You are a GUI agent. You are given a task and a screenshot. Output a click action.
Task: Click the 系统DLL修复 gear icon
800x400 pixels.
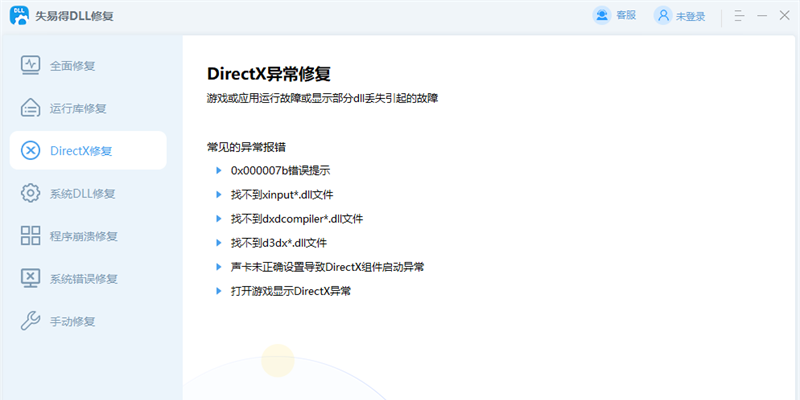coord(31,193)
